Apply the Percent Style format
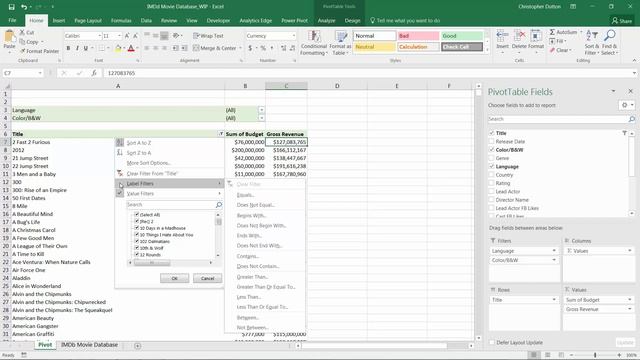Image resolution: width=640 pixels, height=360 pixels. coord(263,48)
